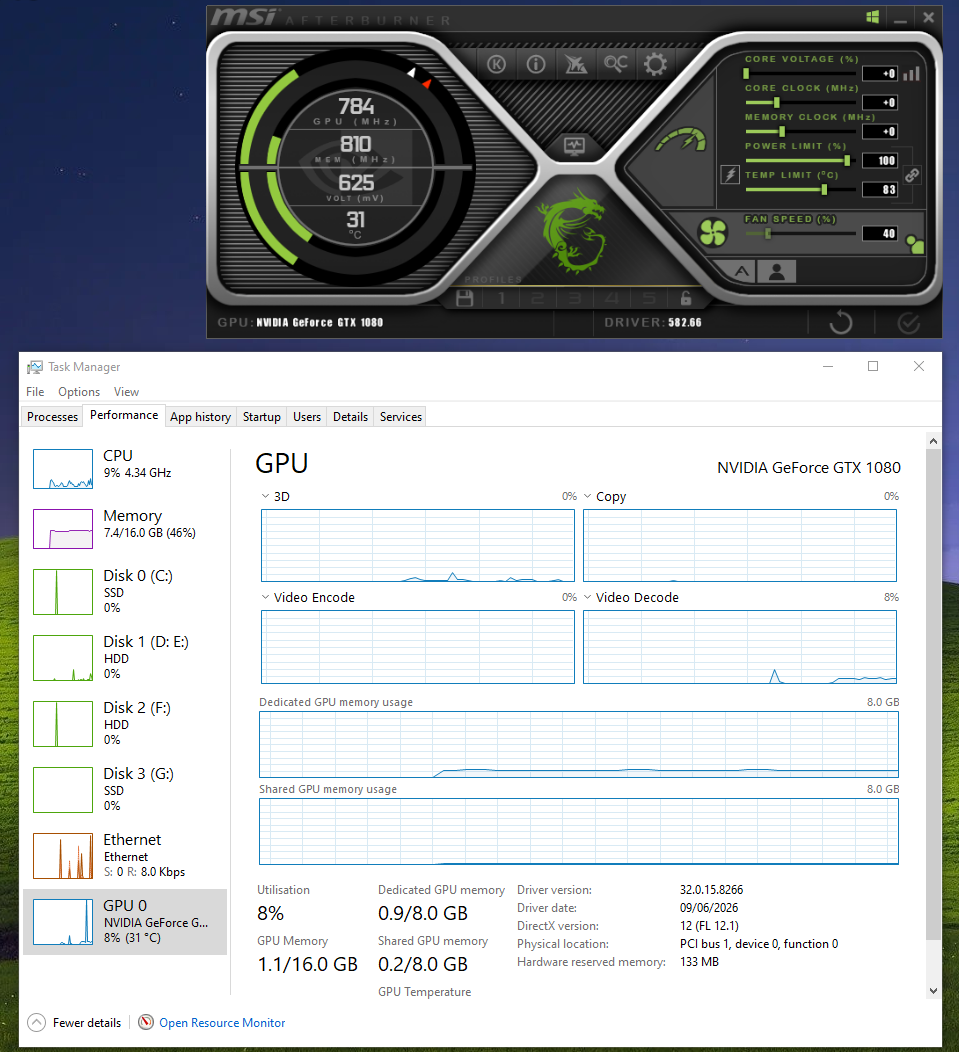The height and width of the screenshot is (1052, 959).
Task: Click the fan icon beside Fan Speed
Action: [713, 233]
